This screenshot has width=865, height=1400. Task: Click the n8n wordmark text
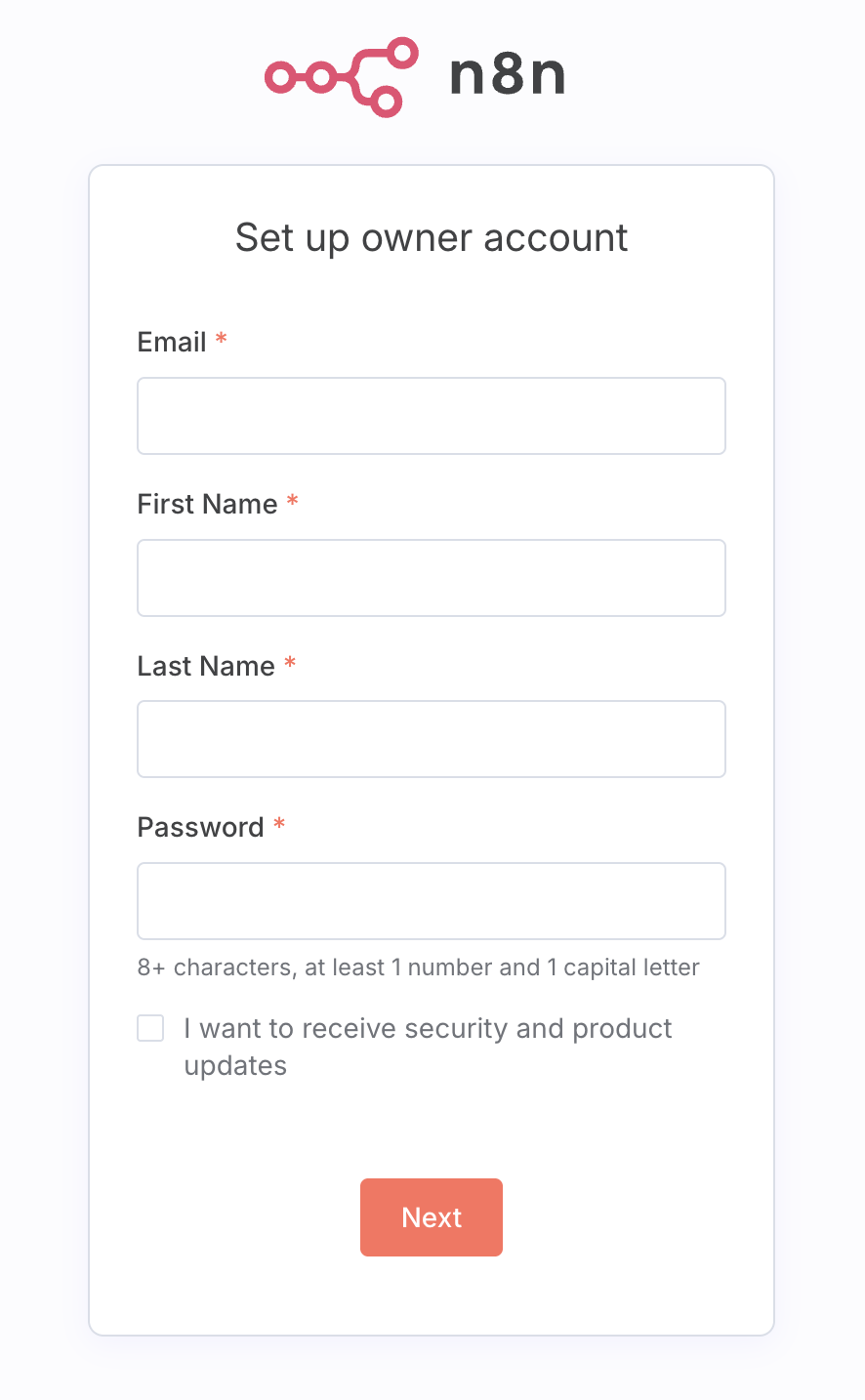click(508, 76)
